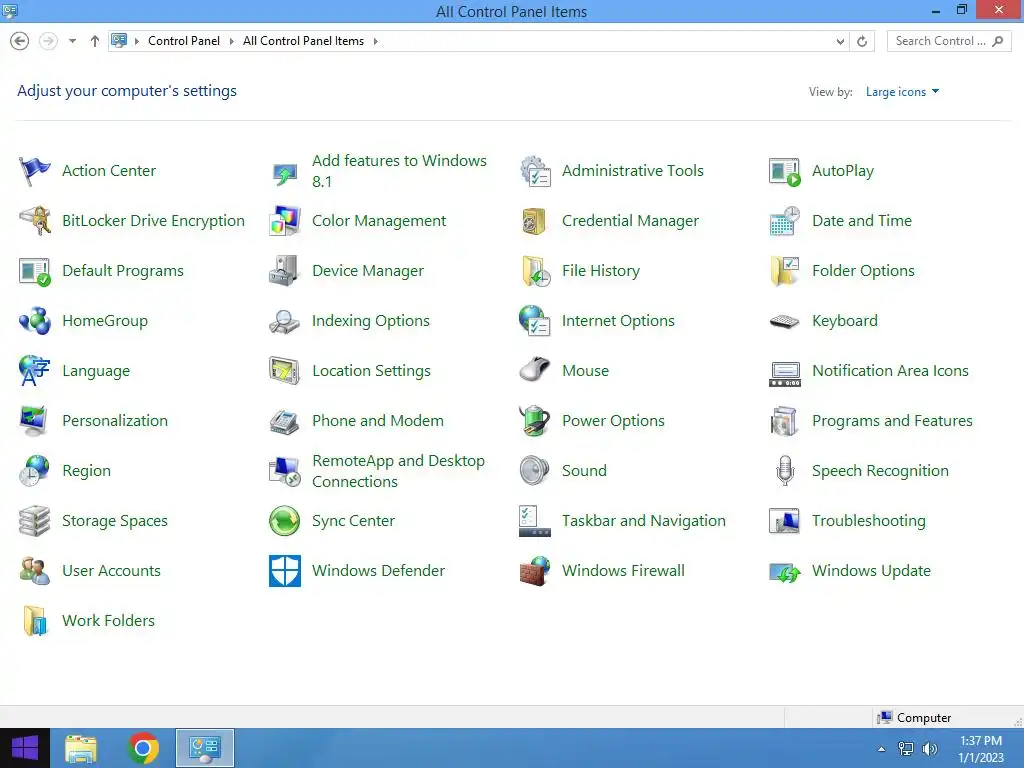Click Add features to Windows 8.1 link
Screen dimensions: 1024x768
[399, 171]
